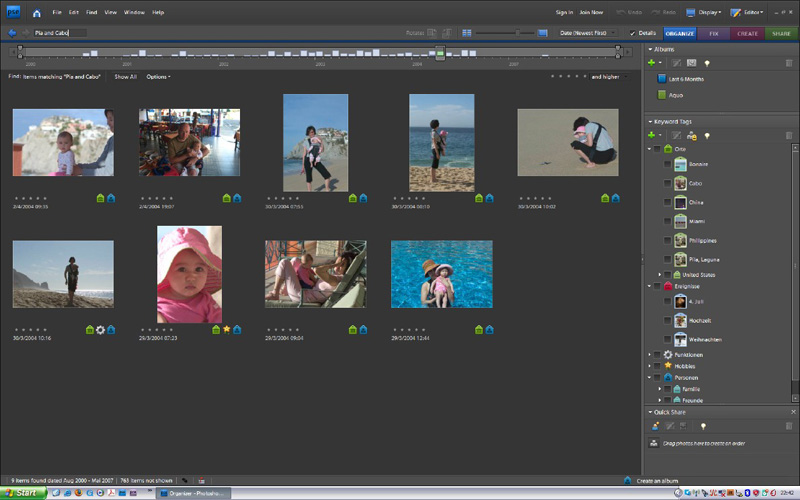Tick the Hochzeit keyword tag checkbox

coord(667,320)
